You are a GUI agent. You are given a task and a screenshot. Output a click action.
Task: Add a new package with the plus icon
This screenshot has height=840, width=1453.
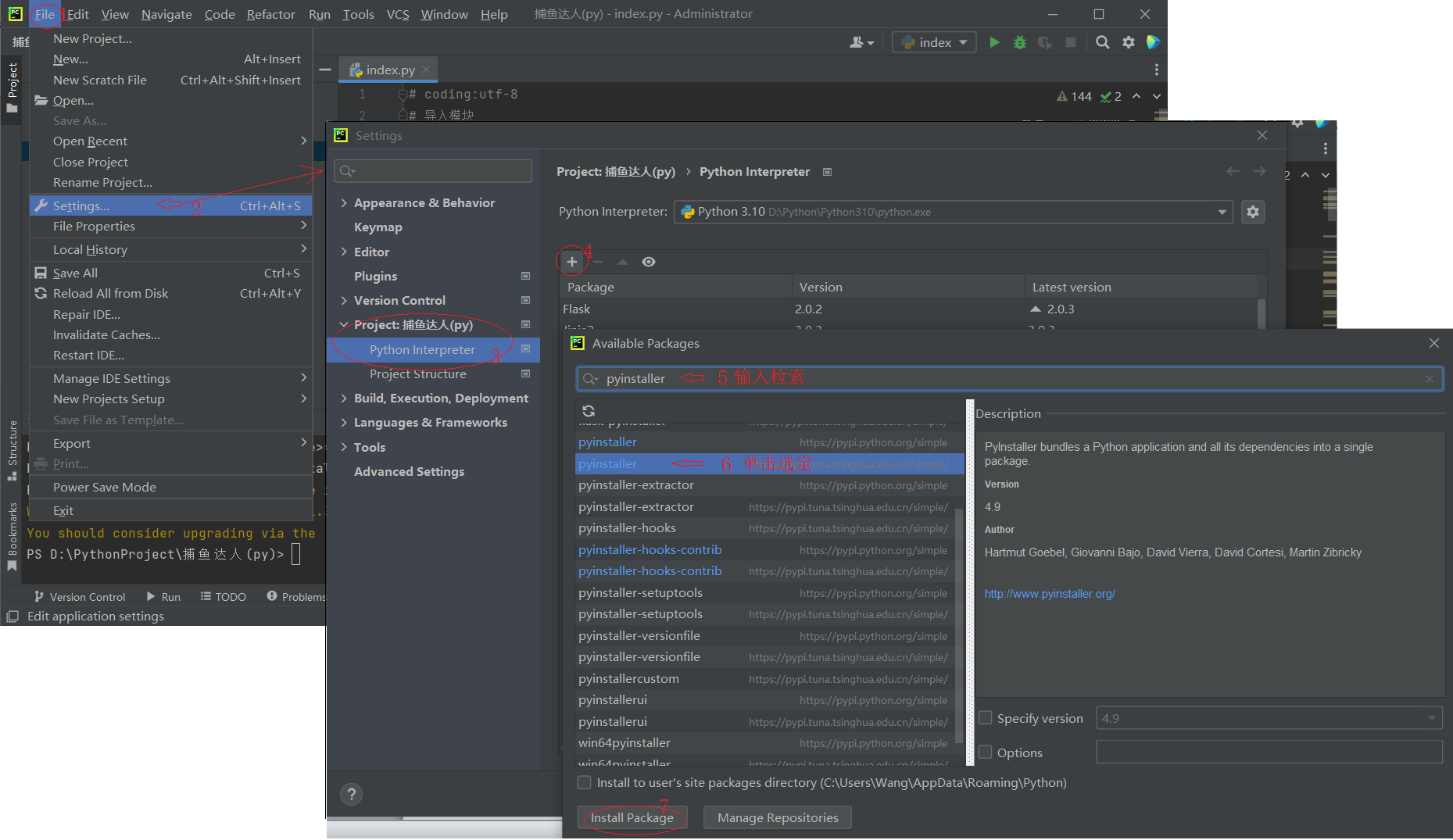point(571,261)
